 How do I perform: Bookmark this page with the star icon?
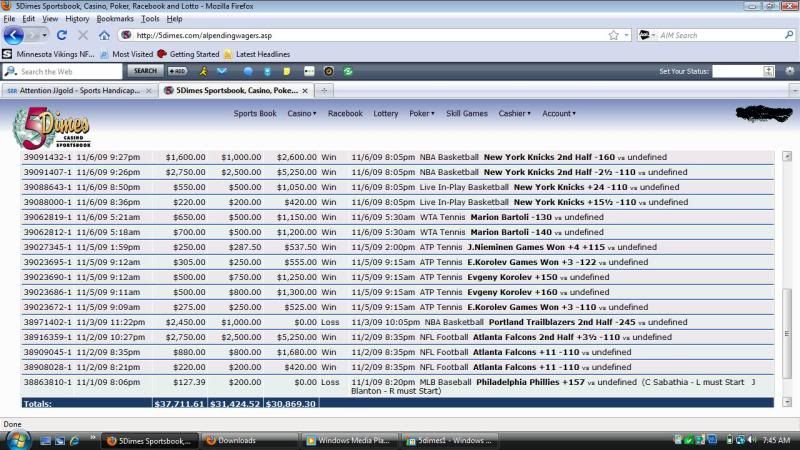click(613, 35)
